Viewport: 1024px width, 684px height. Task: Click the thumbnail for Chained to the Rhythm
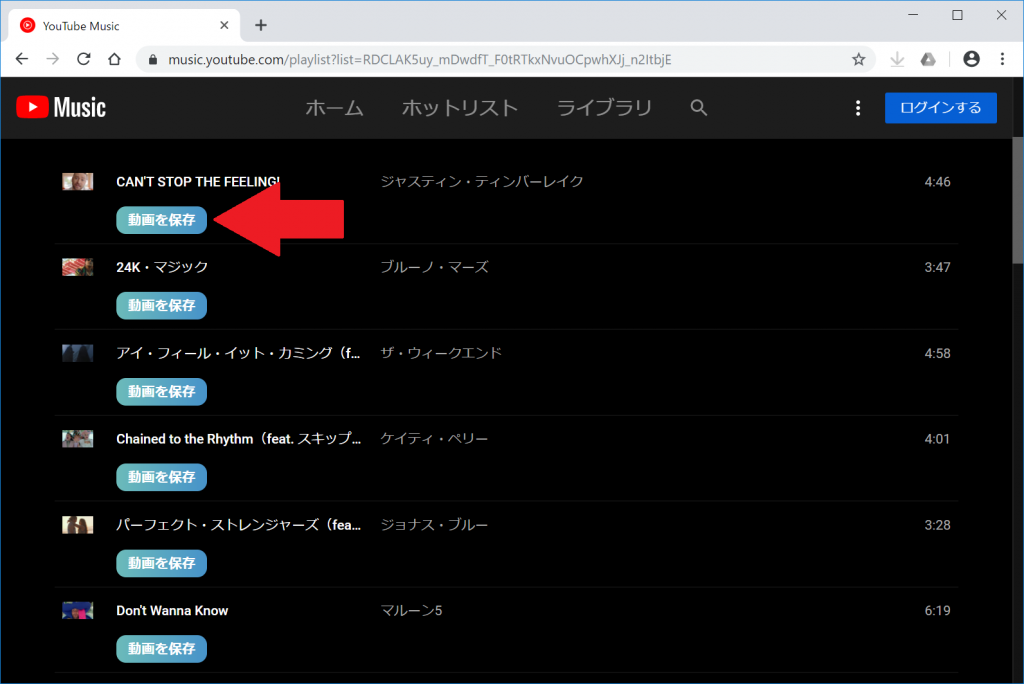[x=77, y=438]
